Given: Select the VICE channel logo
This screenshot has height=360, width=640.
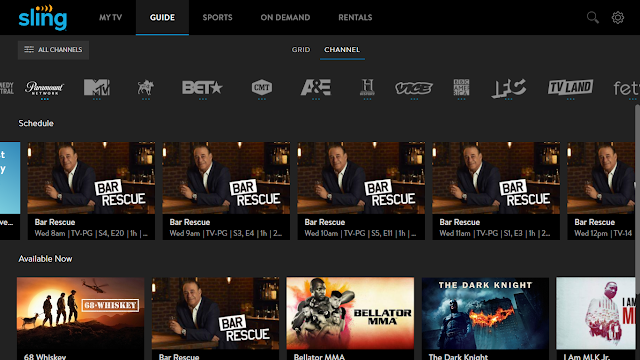Looking at the screenshot, I should pos(414,88).
